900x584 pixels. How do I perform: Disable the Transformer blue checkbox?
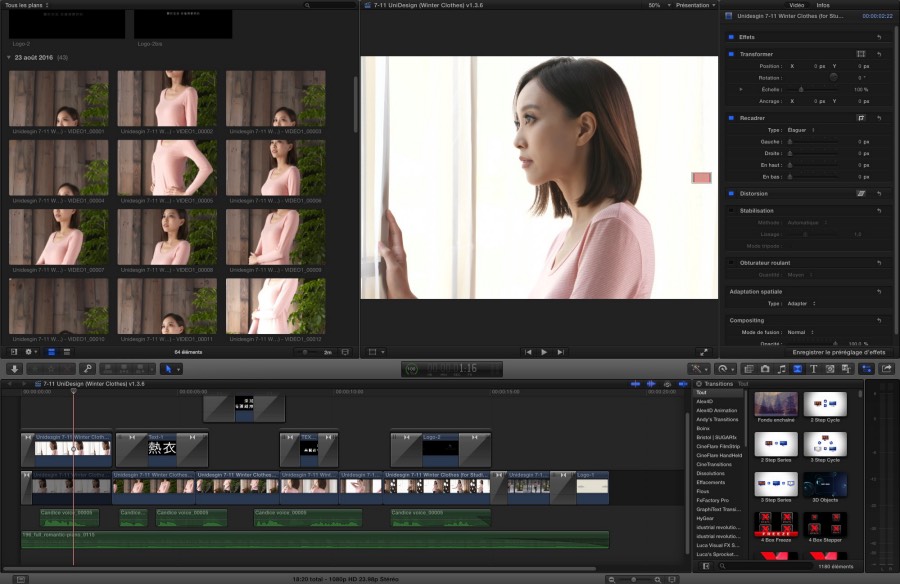(731, 54)
